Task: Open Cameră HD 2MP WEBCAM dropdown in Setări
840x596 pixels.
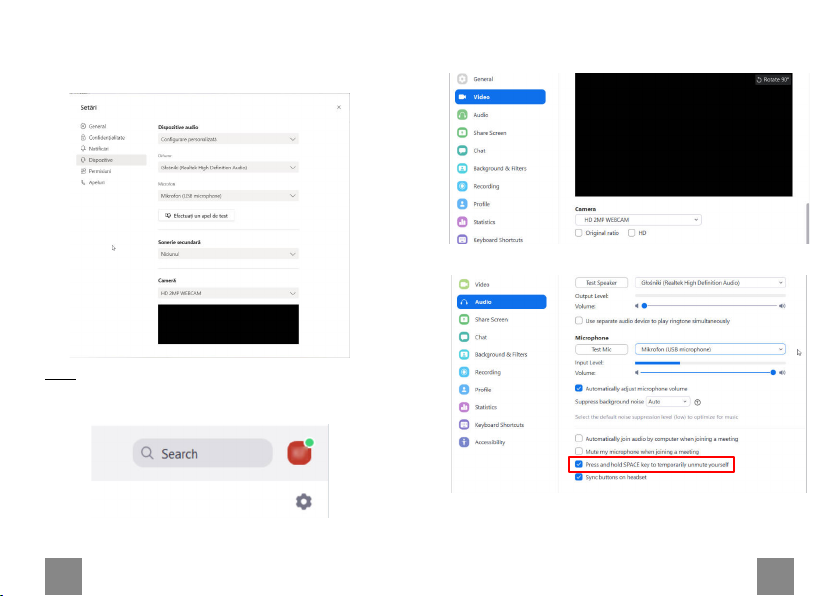Action: click(228, 293)
